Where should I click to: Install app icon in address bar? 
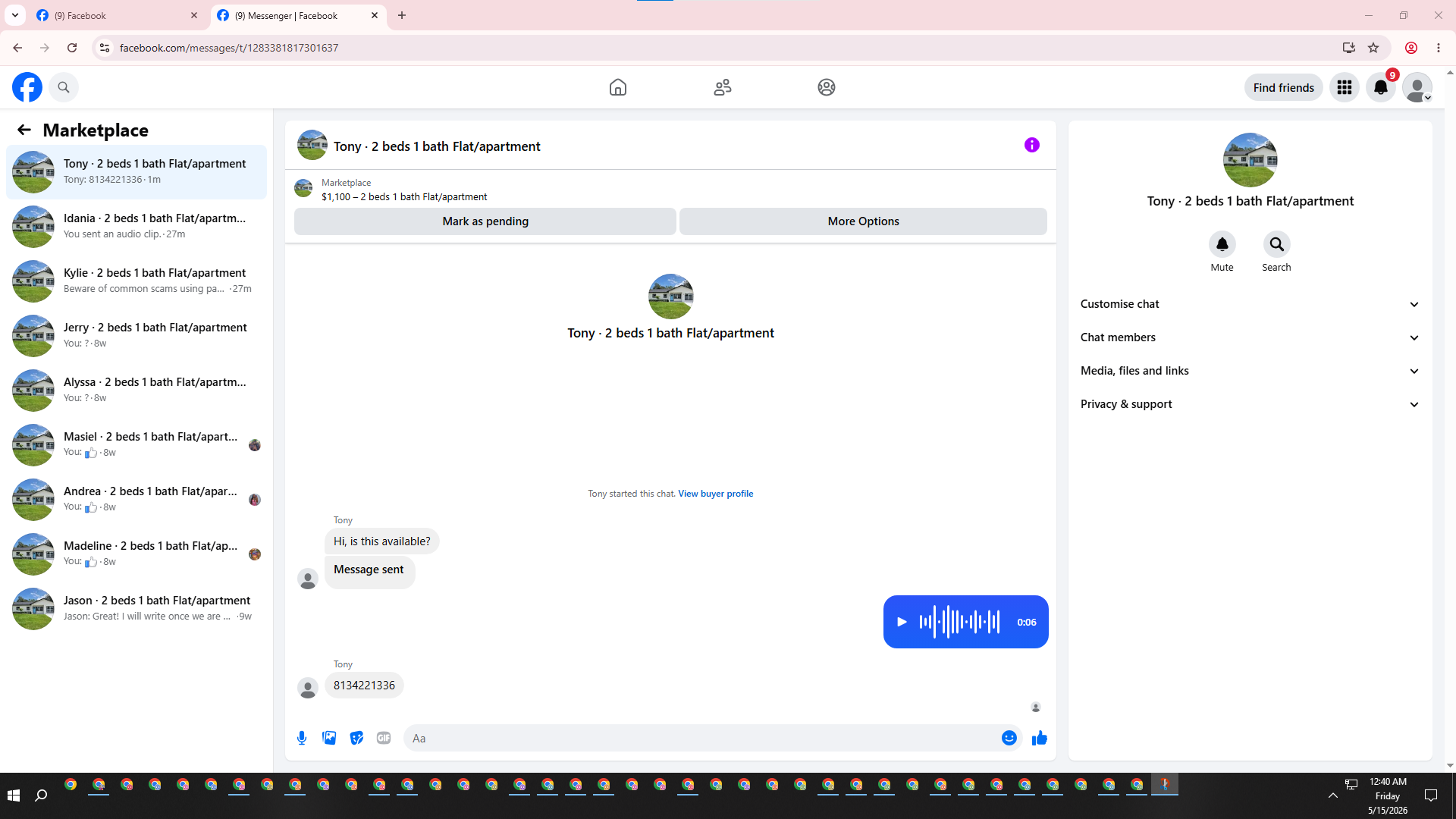click(x=1349, y=48)
